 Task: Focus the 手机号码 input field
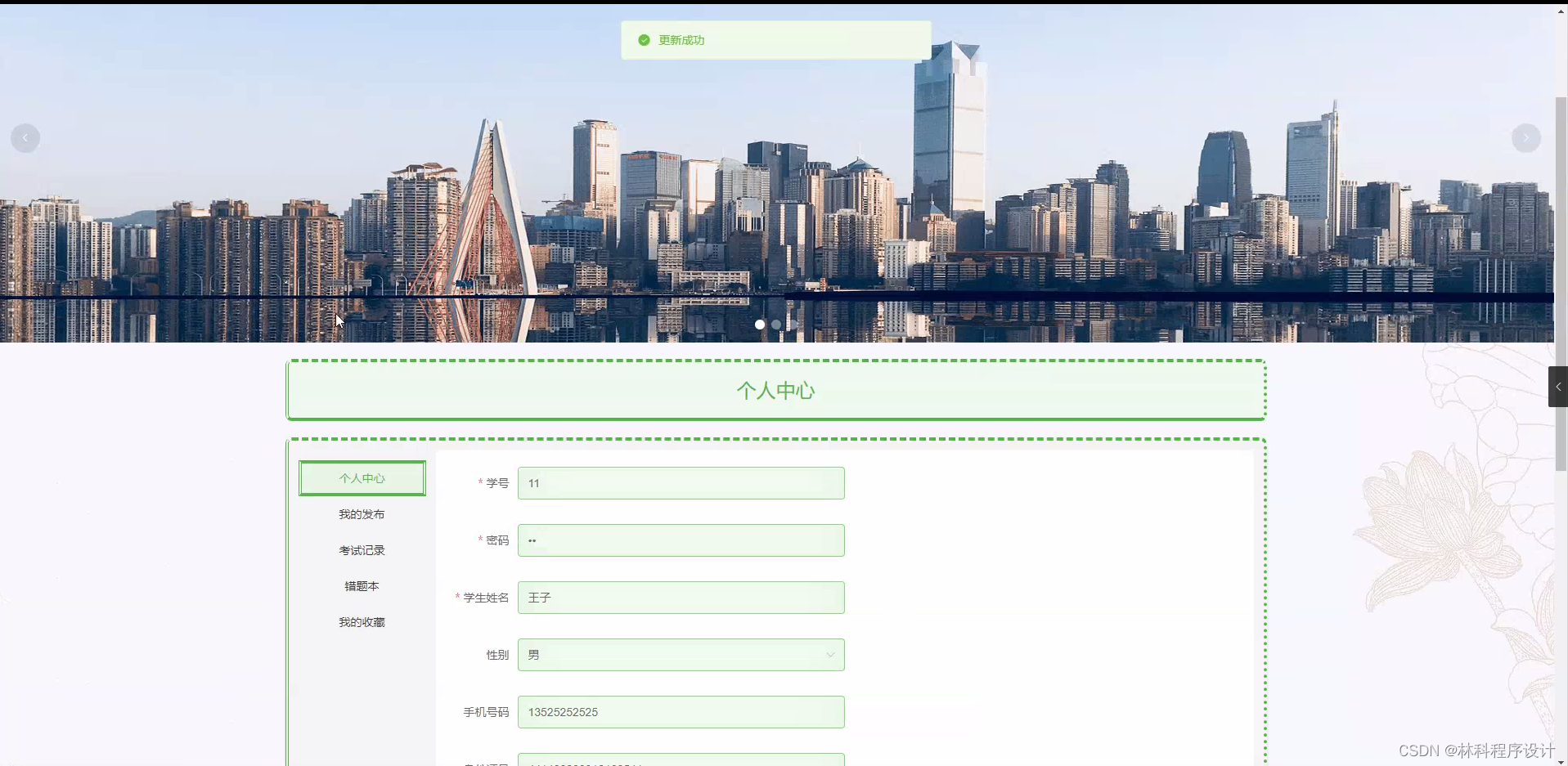681,712
